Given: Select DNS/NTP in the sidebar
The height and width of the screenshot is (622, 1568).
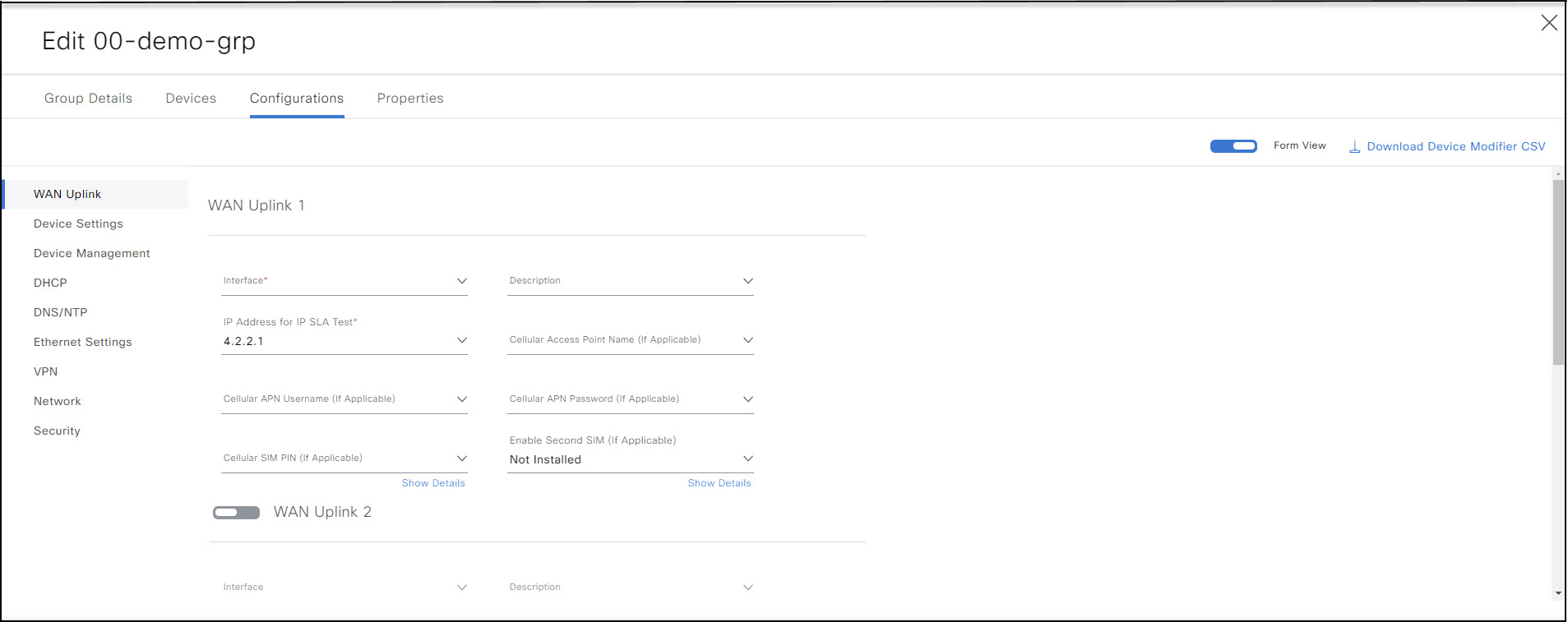Looking at the screenshot, I should click(x=60, y=312).
